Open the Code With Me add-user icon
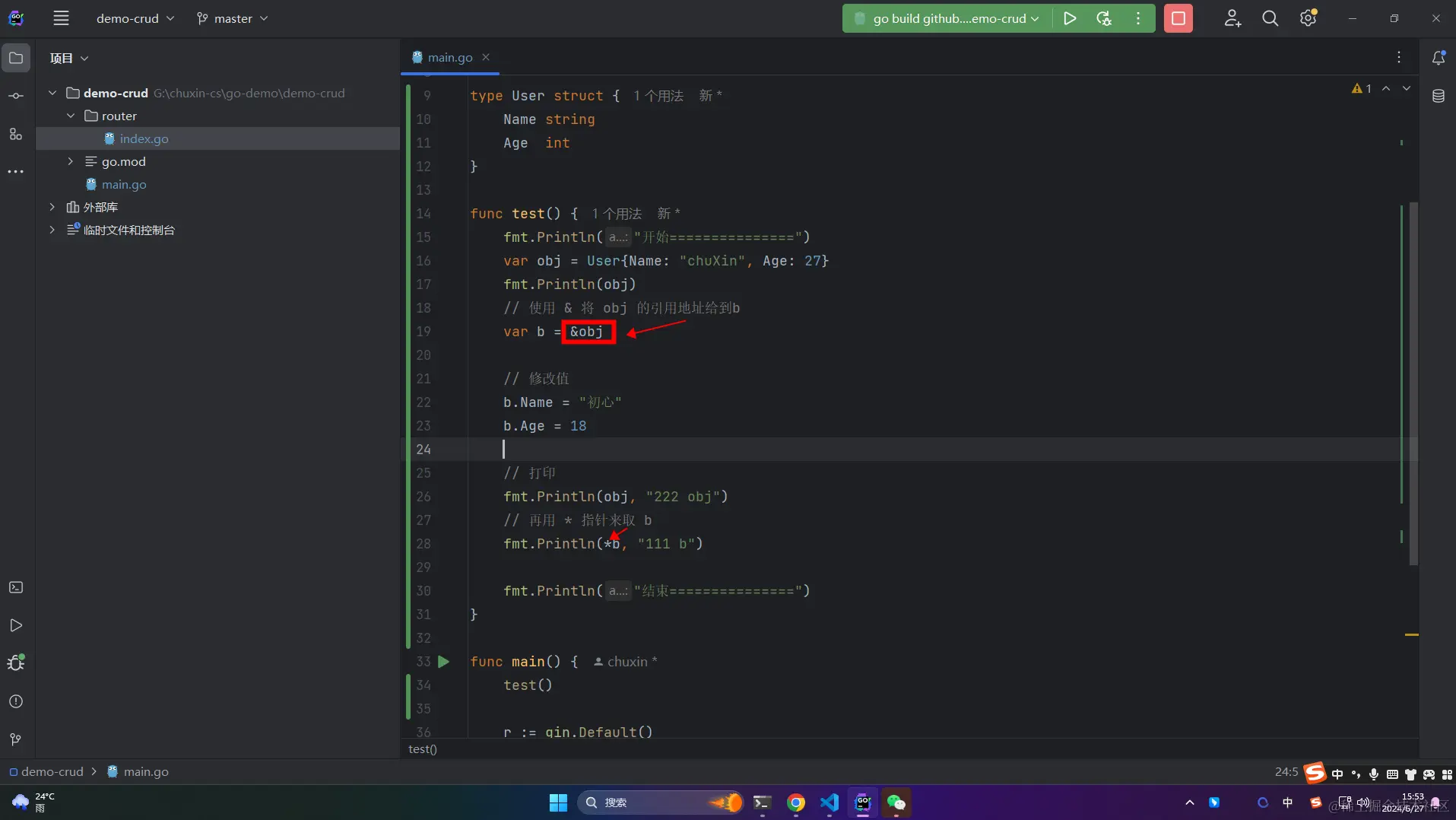 pyautogui.click(x=1232, y=18)
